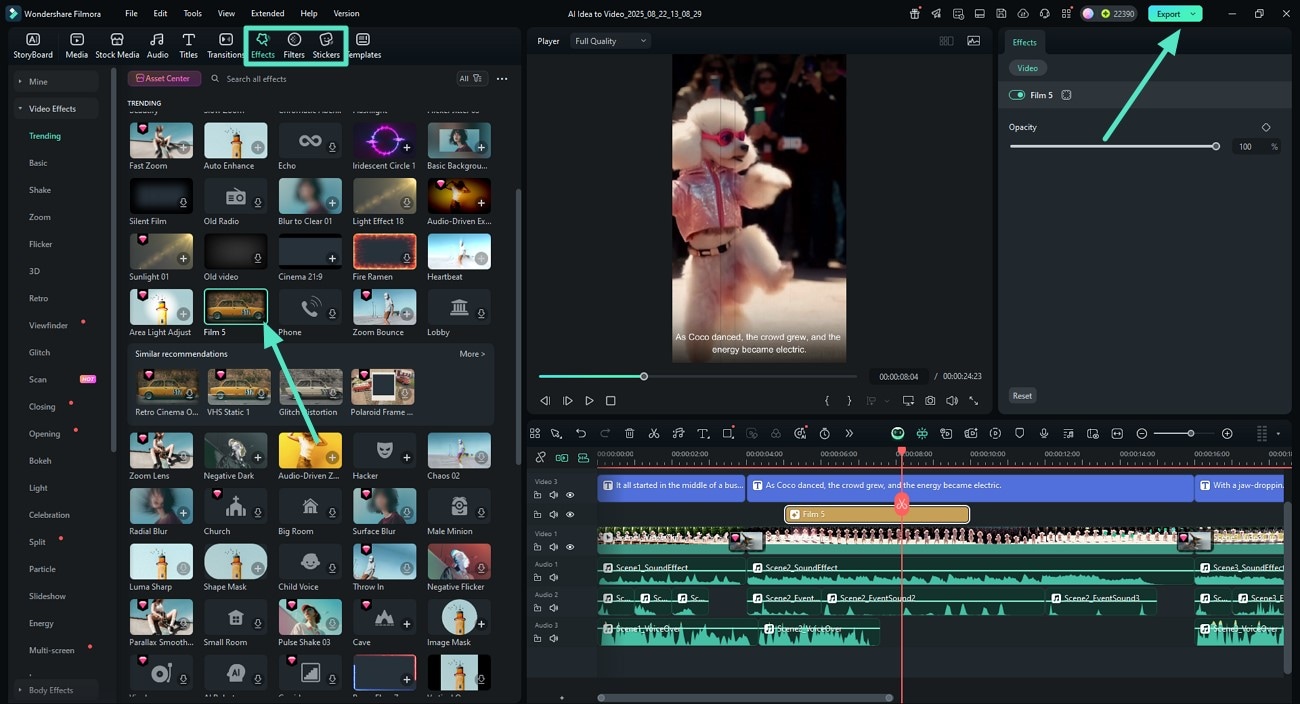Screen dimensions: 1300x704
Task: Open the Edit menu
Action: (160, 14)
